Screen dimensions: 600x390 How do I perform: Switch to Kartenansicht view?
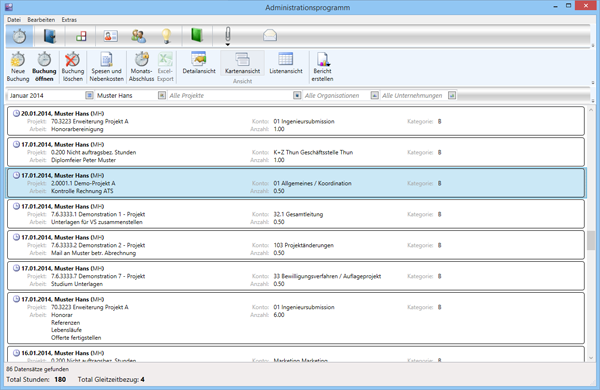[x=242, y=63]
